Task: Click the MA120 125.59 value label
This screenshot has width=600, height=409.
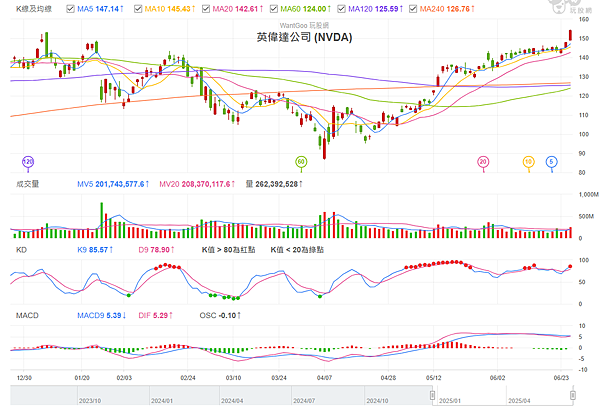Action: (x=375, y=9)
